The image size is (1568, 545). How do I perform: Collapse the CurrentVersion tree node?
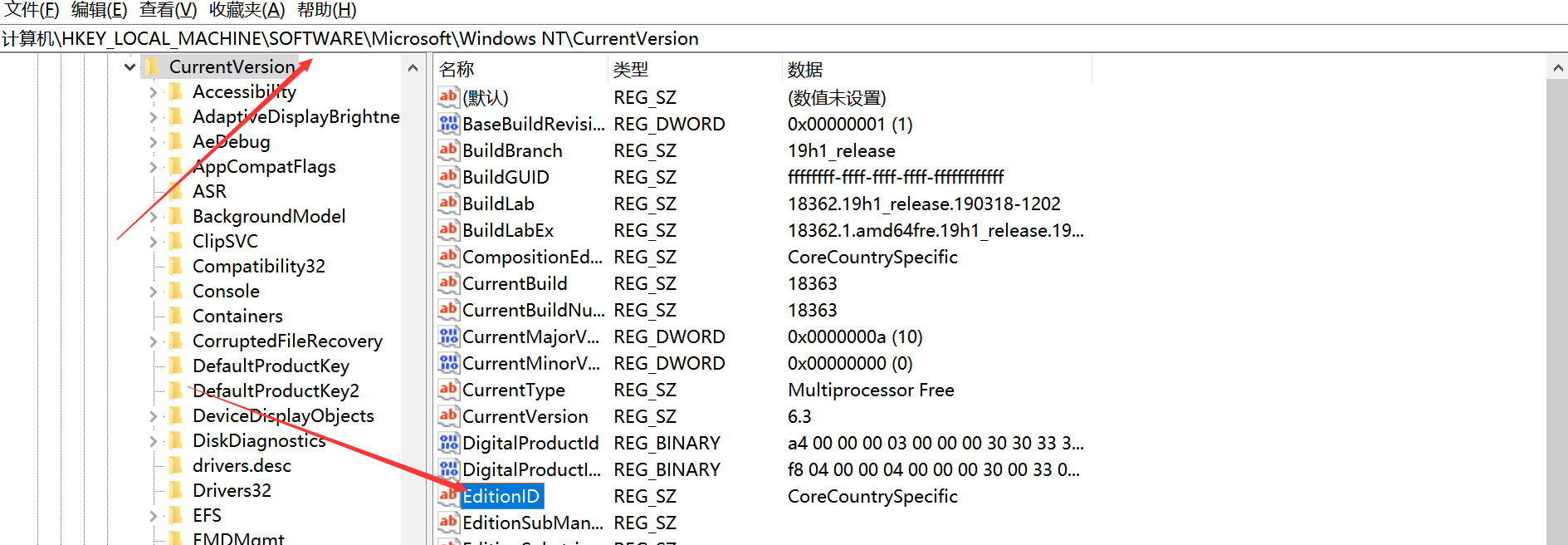(129, 66)
